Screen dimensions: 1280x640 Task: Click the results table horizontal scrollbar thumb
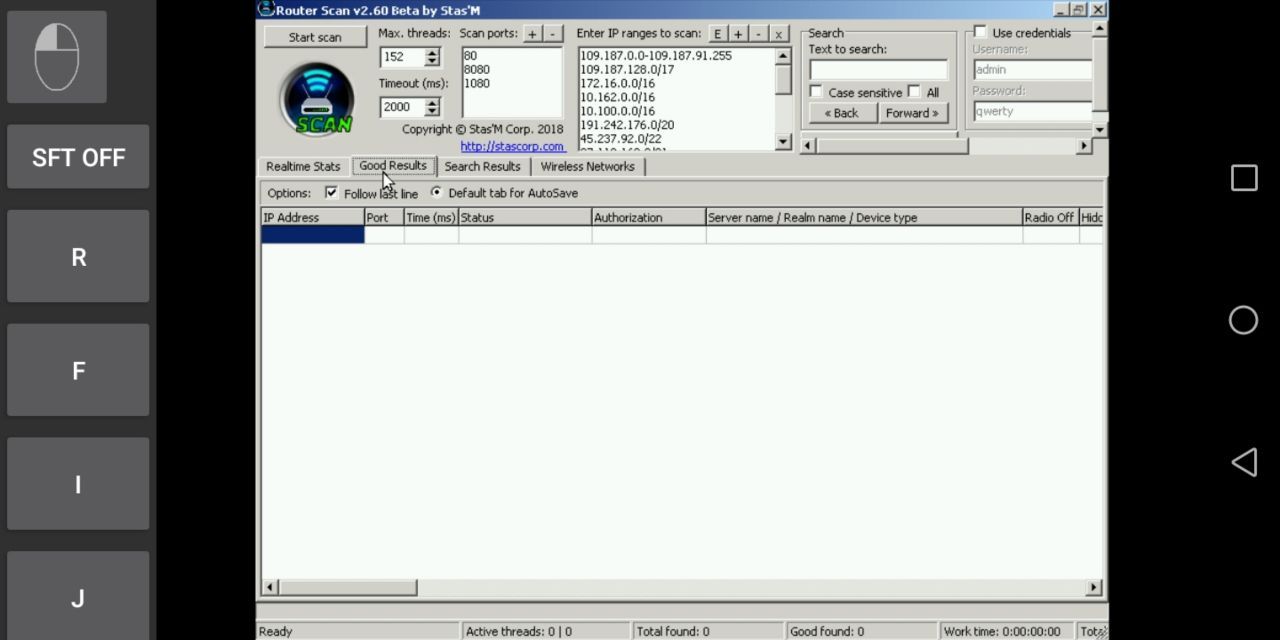(347, 587)
